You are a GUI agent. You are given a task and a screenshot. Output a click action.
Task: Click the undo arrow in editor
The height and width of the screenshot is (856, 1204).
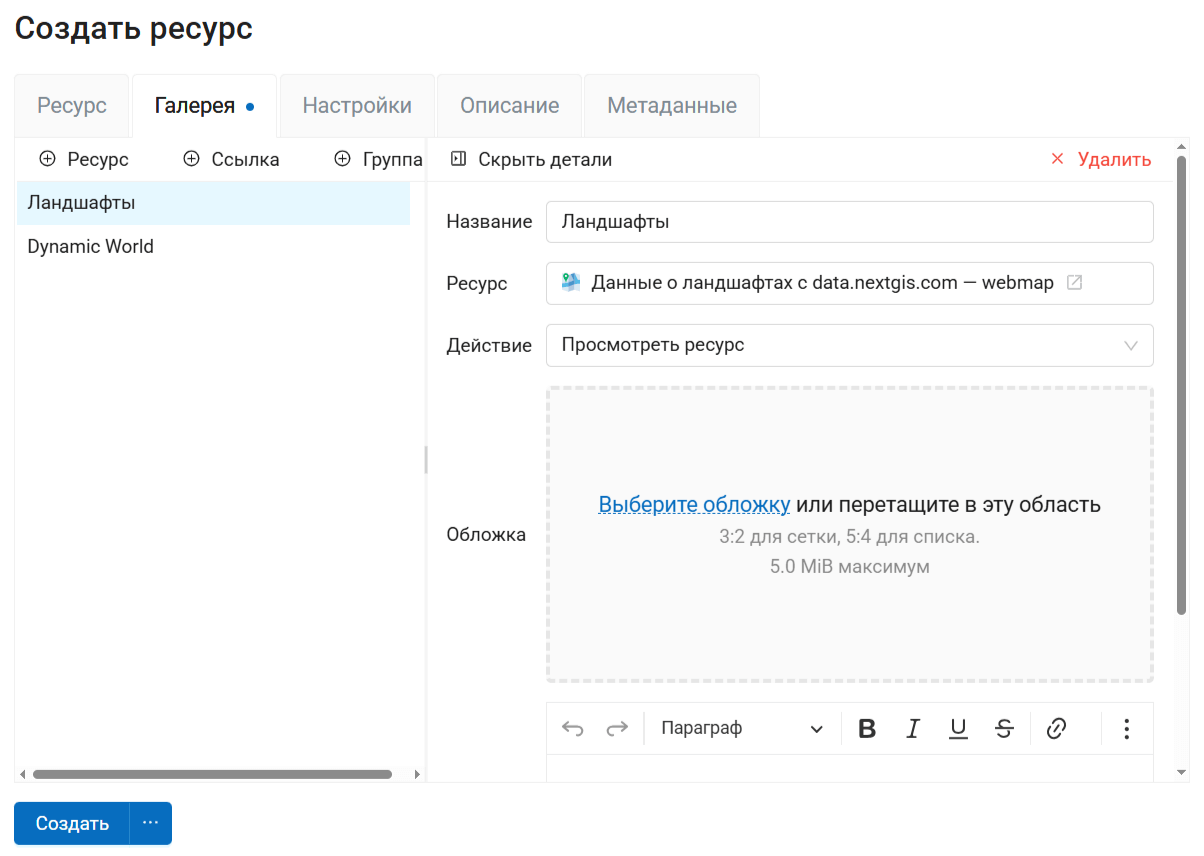[572, 729]
